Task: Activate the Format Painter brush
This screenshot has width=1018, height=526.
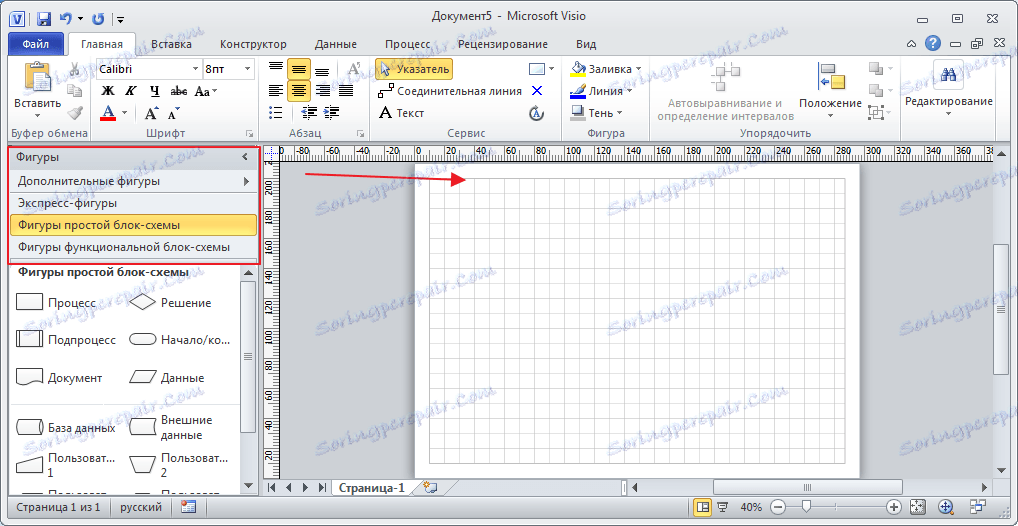Action: click(75, 112)
